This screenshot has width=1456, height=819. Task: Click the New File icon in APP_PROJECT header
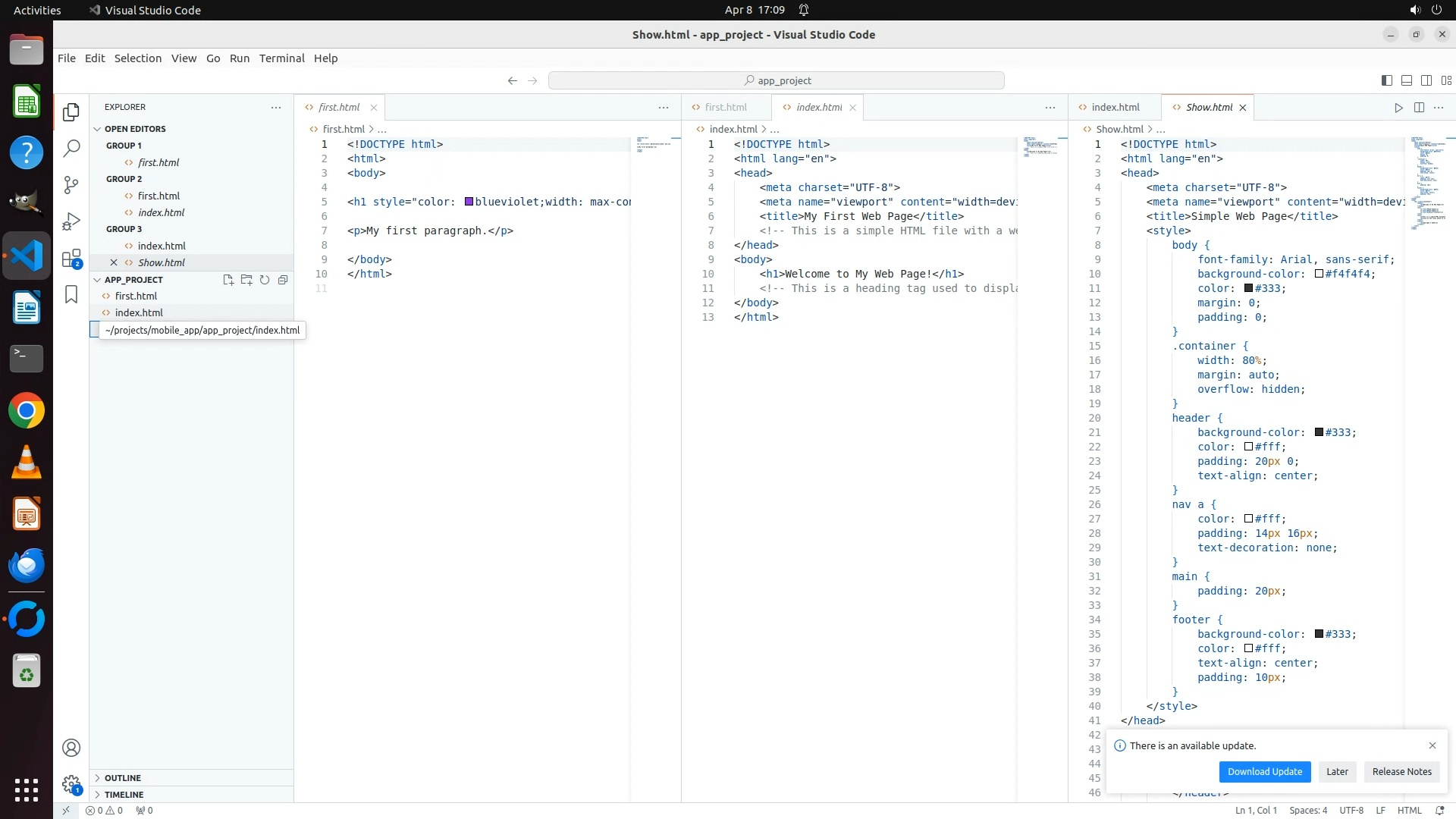pyautogui.click(x=228, y=280)
